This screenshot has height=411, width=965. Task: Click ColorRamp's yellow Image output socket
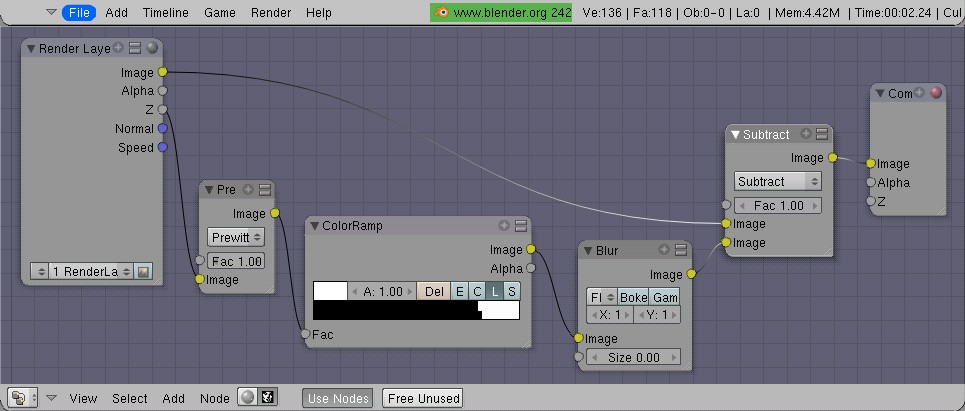point(531,249)
